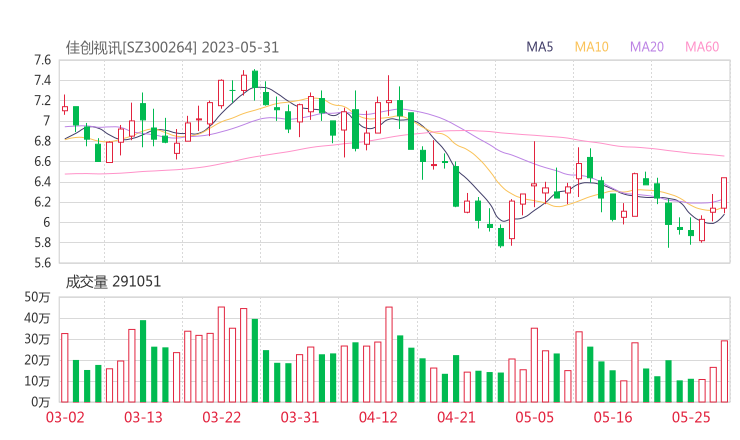Click the 03-13 date label
The width and height of the screenshot is (740, 440).
pos(143,417)
